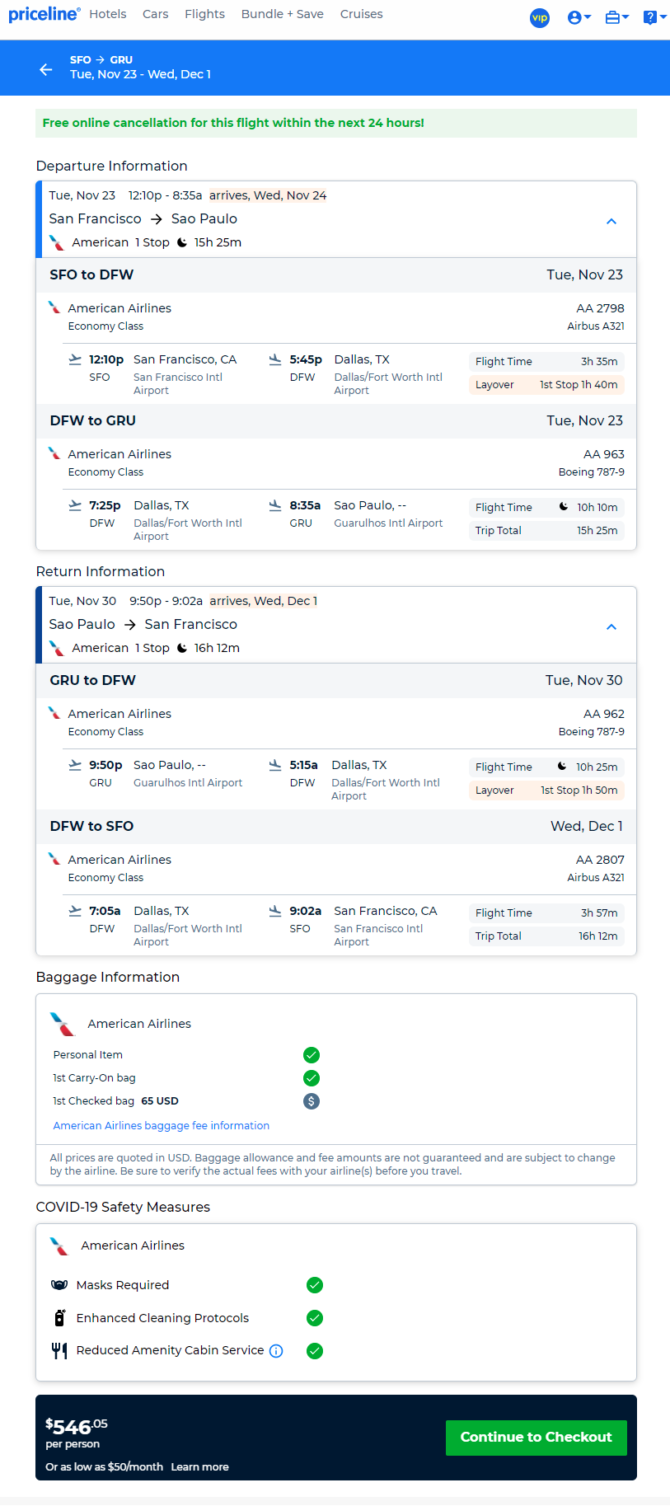
Task: Click the American Airlines logo in Baggage Information
Action: [x=62, y=1024]
